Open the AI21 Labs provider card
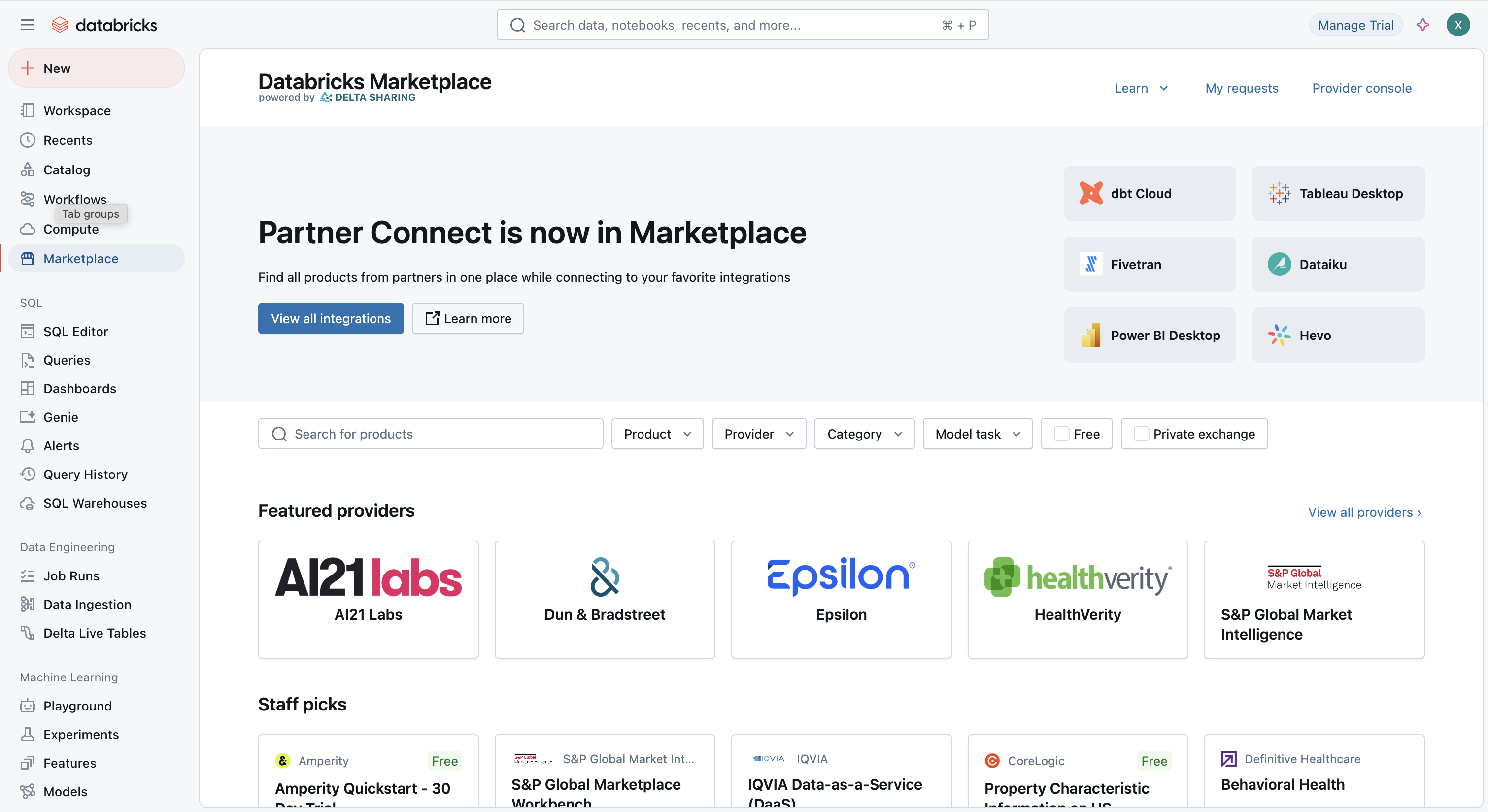The width and height of the screenshot is (1488, 812). [x=368, y=600]
